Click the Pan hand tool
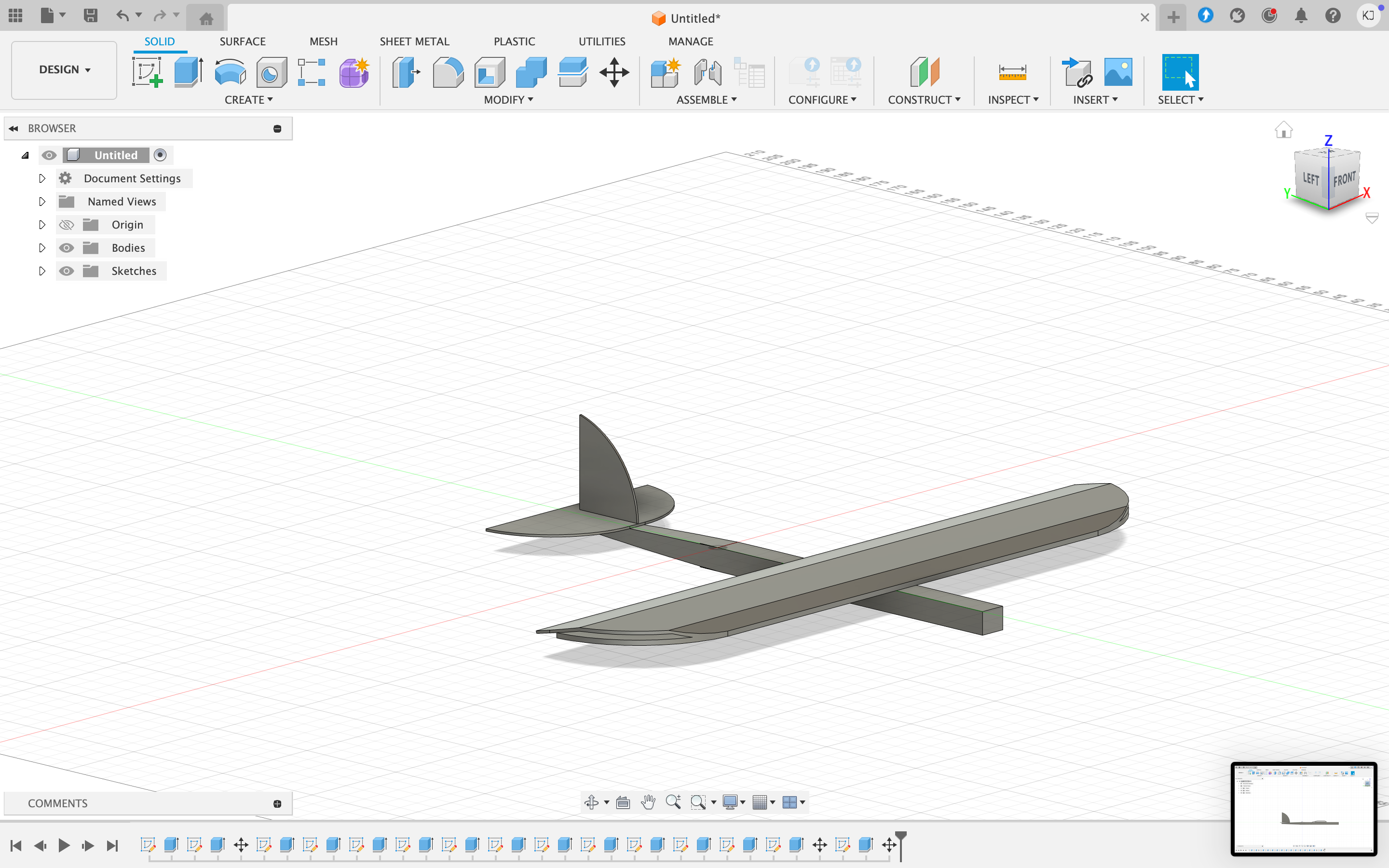The width and height of the screenshot is (1389, 868). point(648,802)
